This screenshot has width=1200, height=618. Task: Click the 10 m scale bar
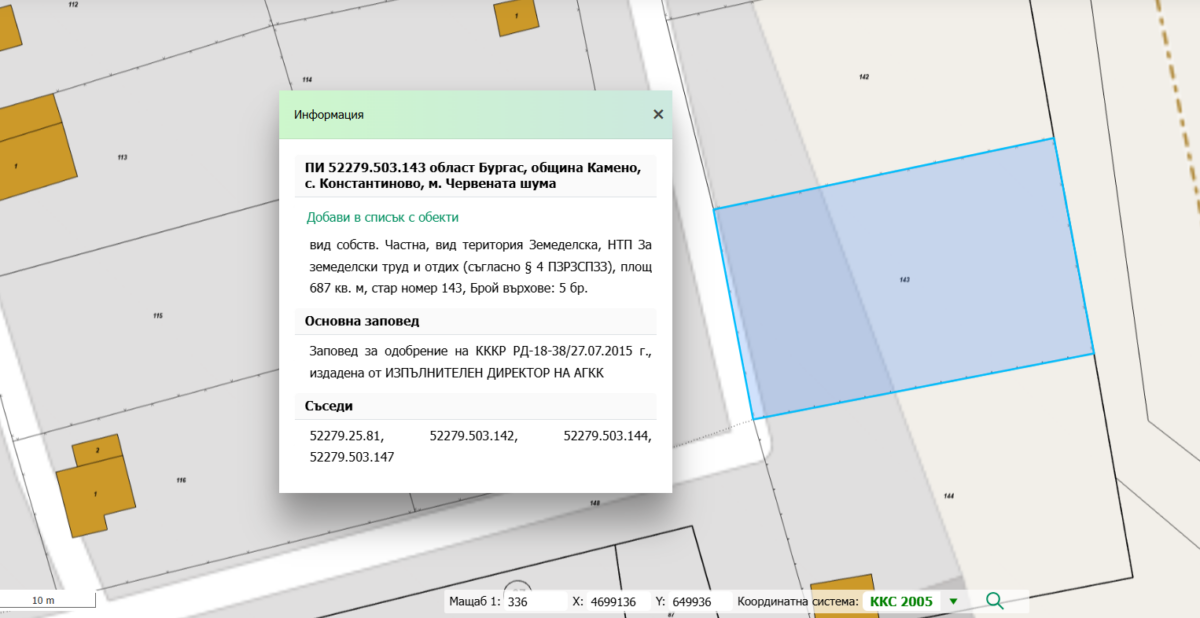tap(45, 600)
